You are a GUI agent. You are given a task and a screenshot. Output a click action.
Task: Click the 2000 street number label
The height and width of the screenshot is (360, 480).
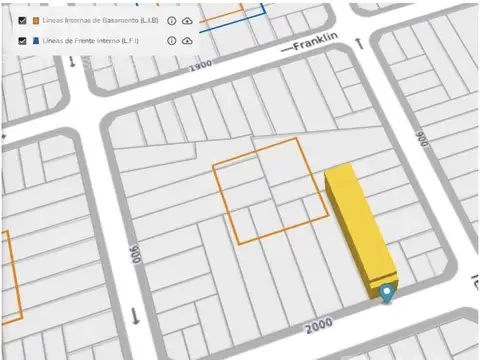click(319, 326)
